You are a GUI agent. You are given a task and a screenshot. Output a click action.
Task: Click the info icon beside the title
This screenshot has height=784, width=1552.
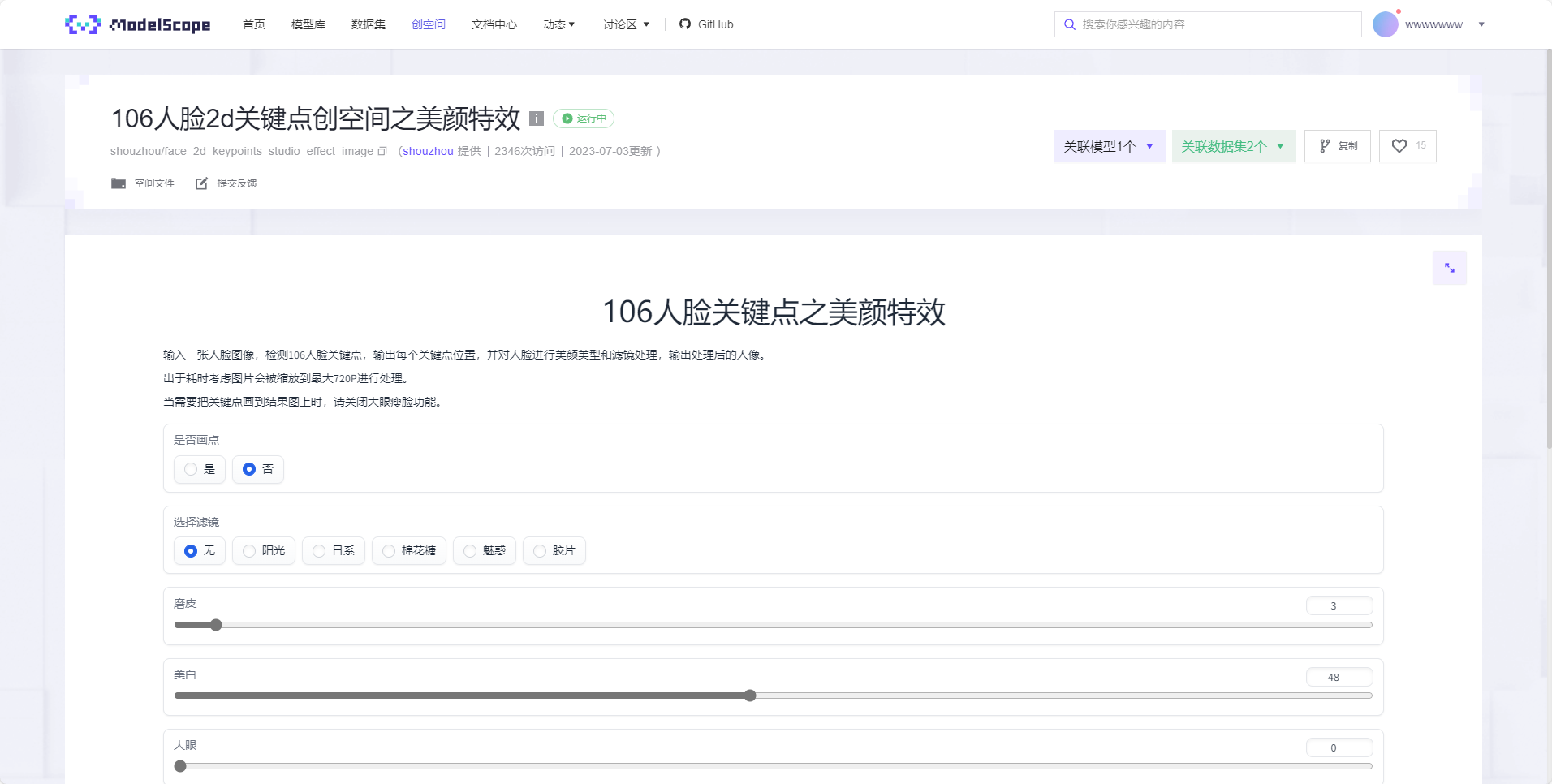tap(537, 118)
